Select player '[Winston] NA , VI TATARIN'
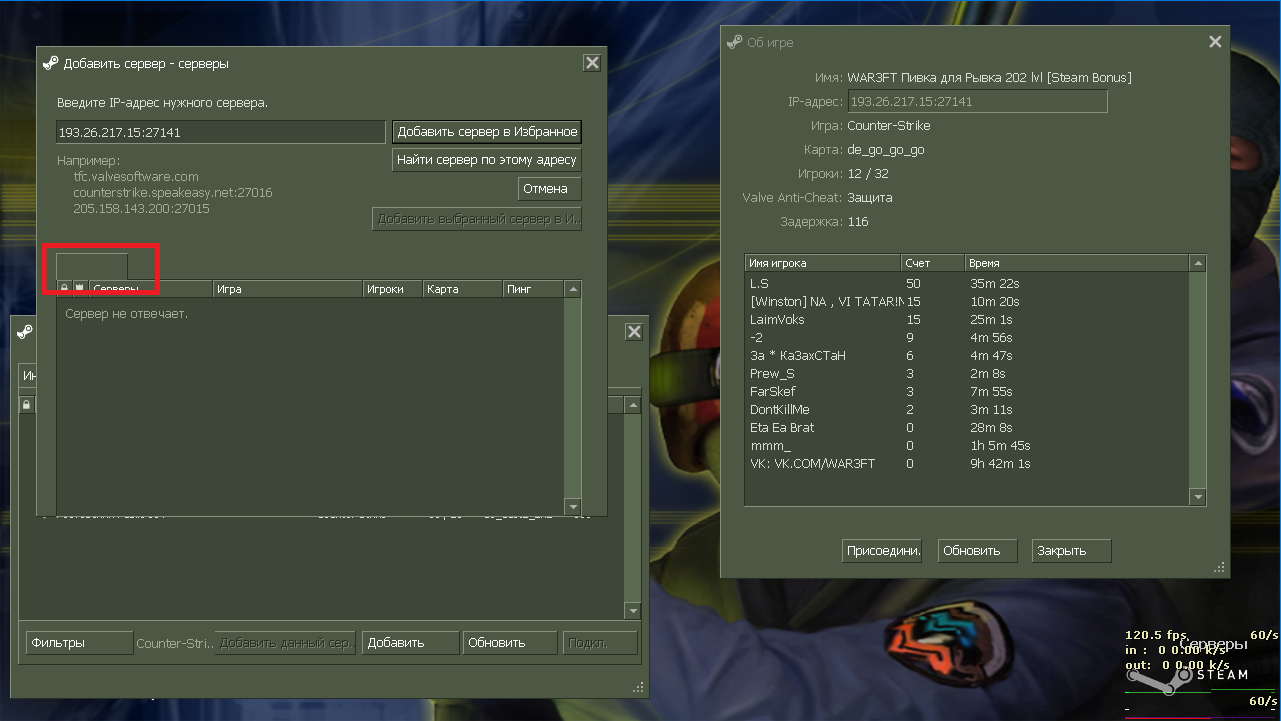Image resolution: width=1281 pixels, height=721 pixels. (967, 302)
